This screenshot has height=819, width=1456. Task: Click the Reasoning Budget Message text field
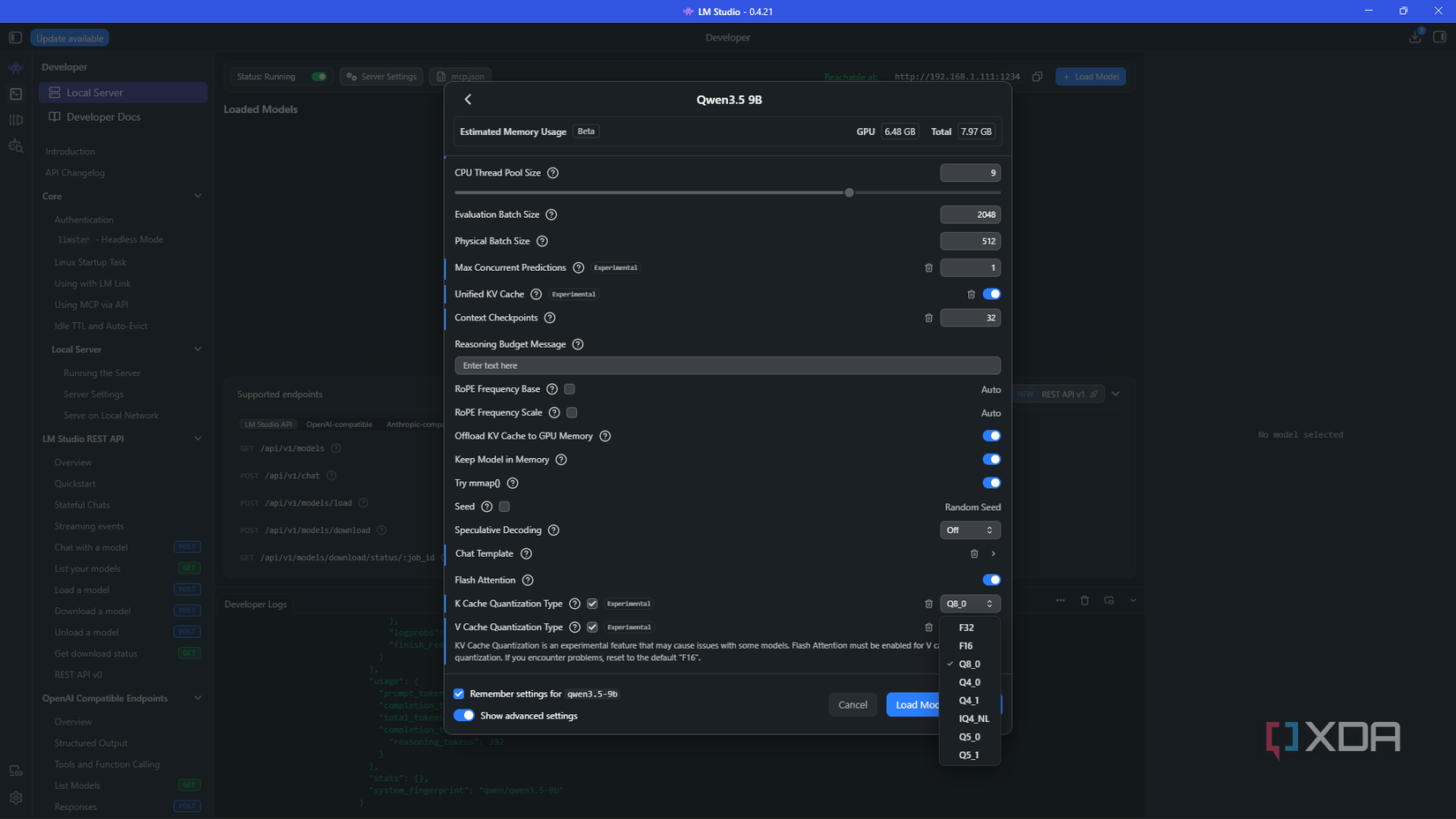tap(727, 365)
